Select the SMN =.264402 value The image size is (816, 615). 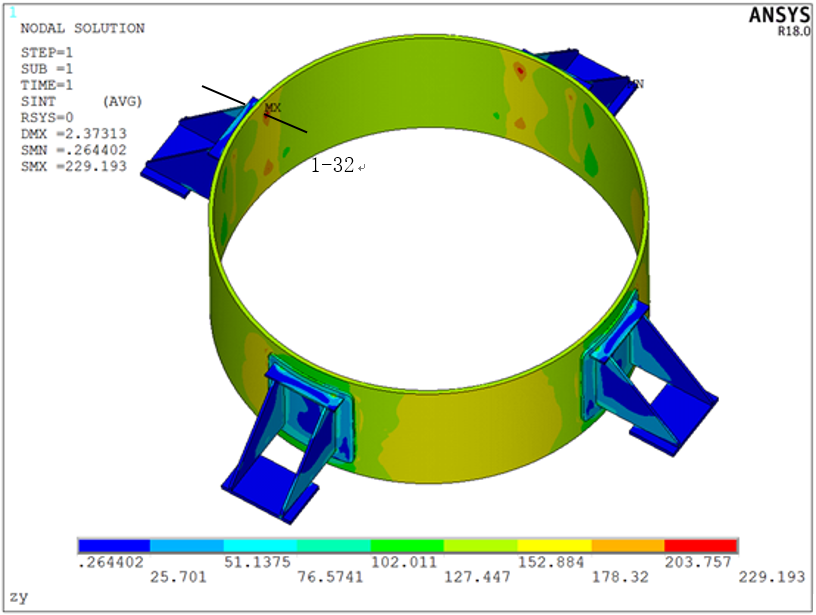click(74, 150)
